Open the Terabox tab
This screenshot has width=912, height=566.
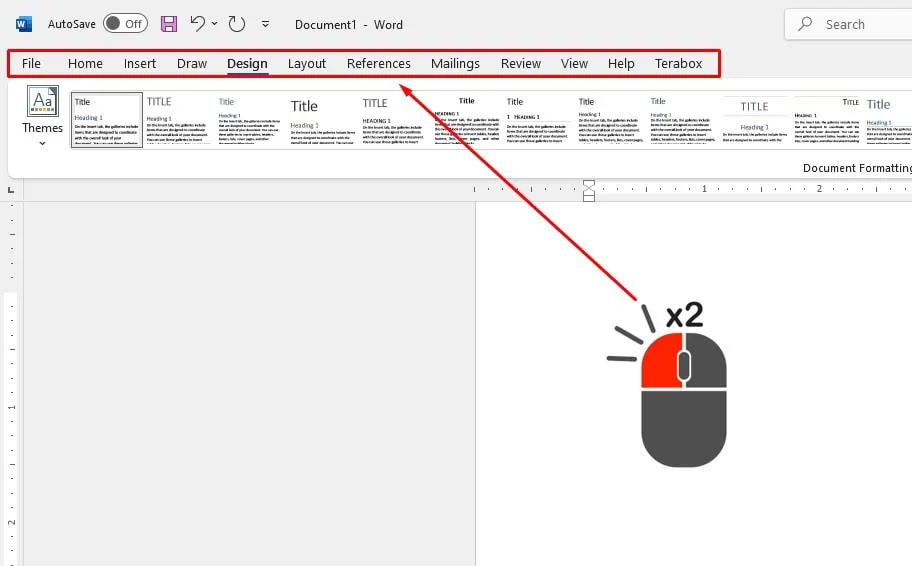tap(678, 63)
